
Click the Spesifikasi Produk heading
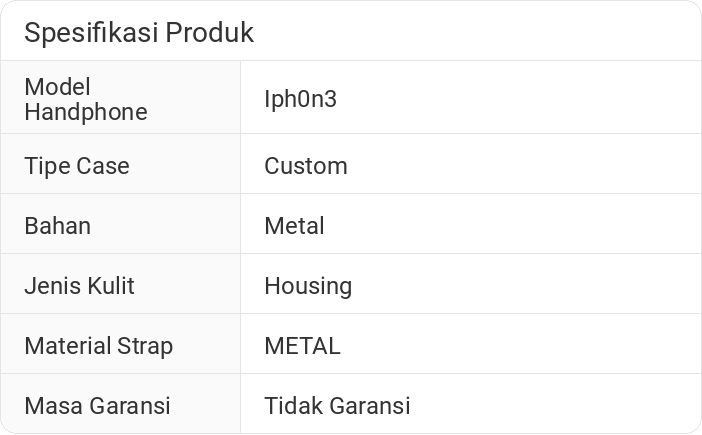pyautogui.click(x=139, y=33)
